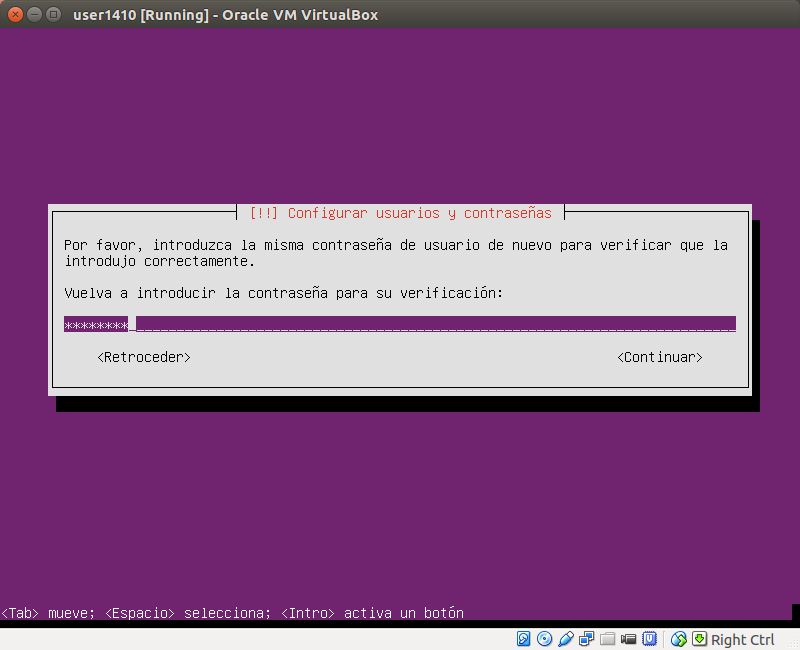Viewport: 800px width, 650px height.
Task: Enable keyboard ownership via the green arrow indicator
Action: point(700,639)
